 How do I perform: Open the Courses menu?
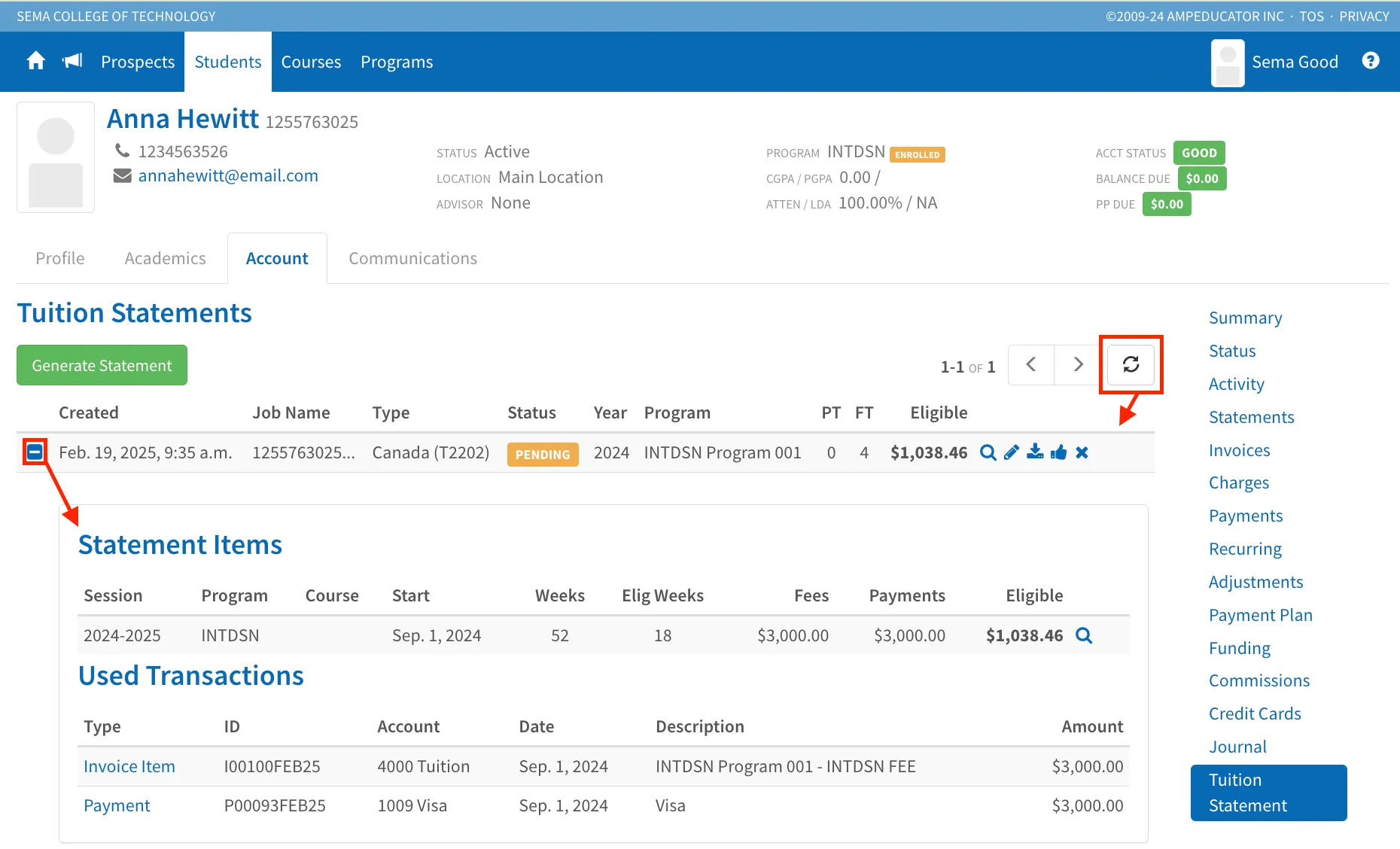[311, 62]
